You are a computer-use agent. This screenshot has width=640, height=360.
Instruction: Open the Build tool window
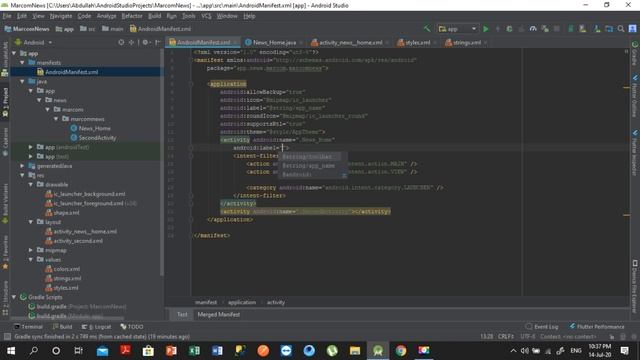[62, 327]
